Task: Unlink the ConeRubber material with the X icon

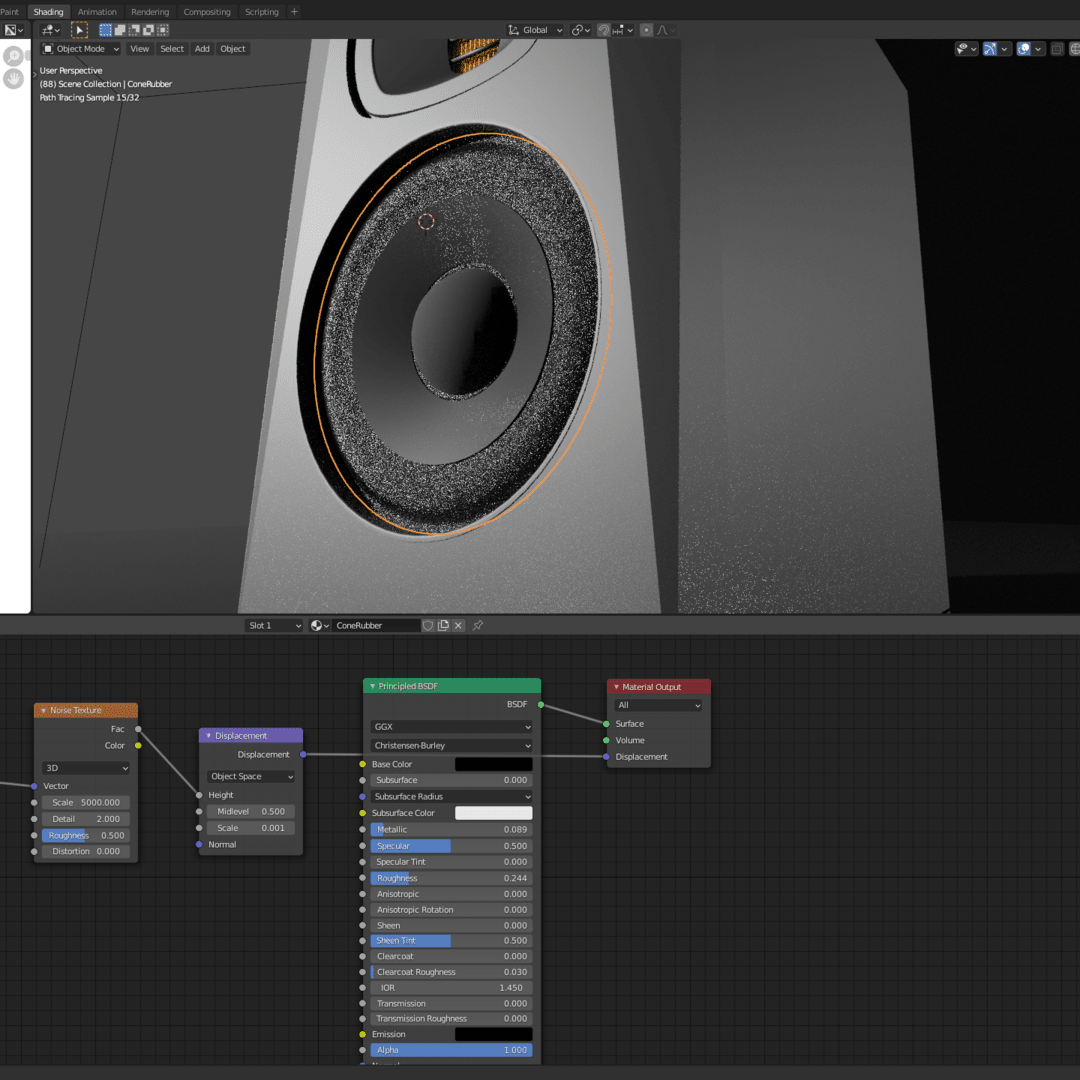Action: [459, 625]
